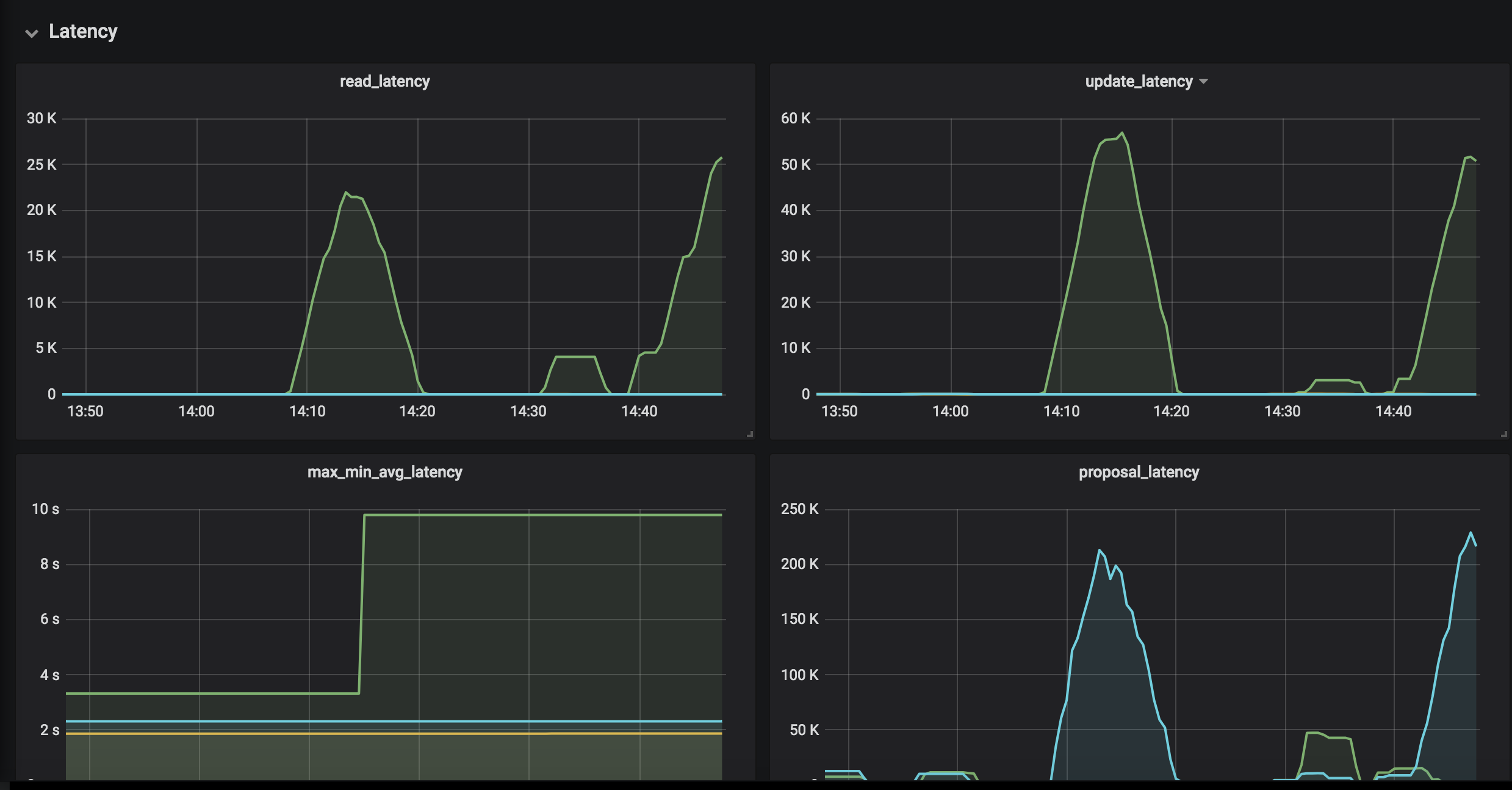Click the 13:50 label on read_latency axis
This screenshot has height=790, width=1512.
pyautogui.click(x=85, y=411)
